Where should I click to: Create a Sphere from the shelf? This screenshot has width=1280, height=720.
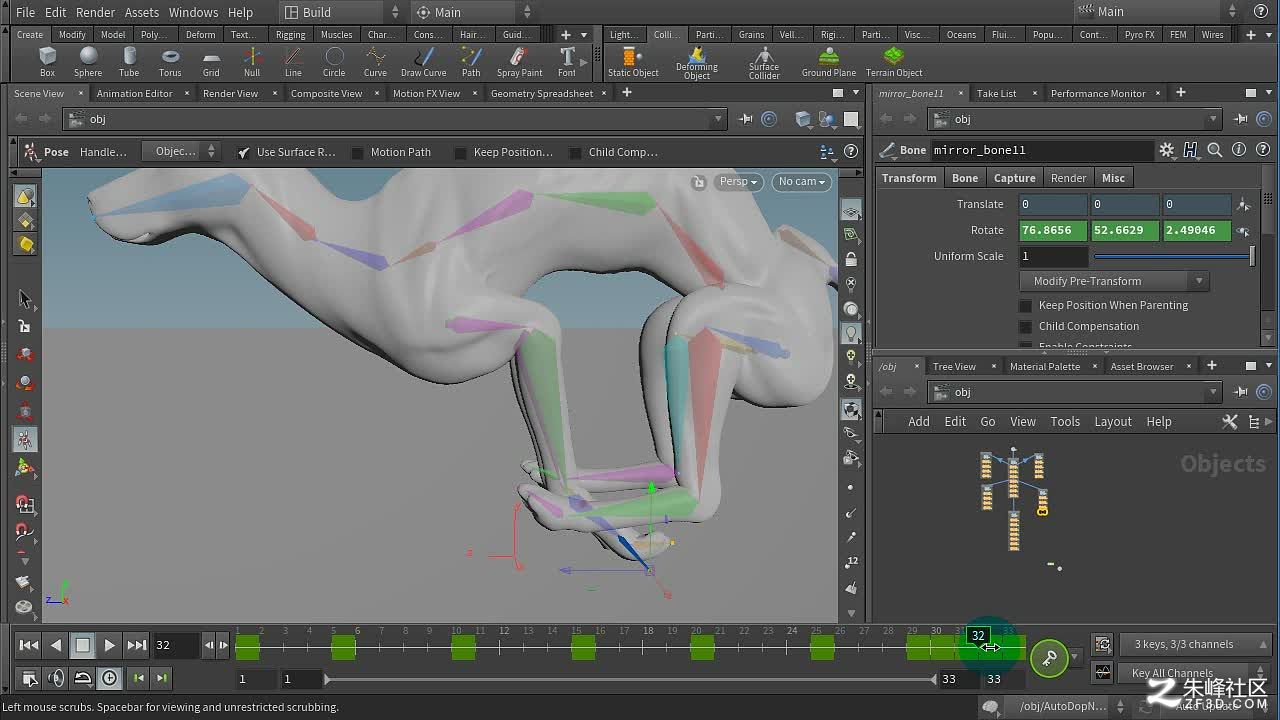[x=88, y=62]
